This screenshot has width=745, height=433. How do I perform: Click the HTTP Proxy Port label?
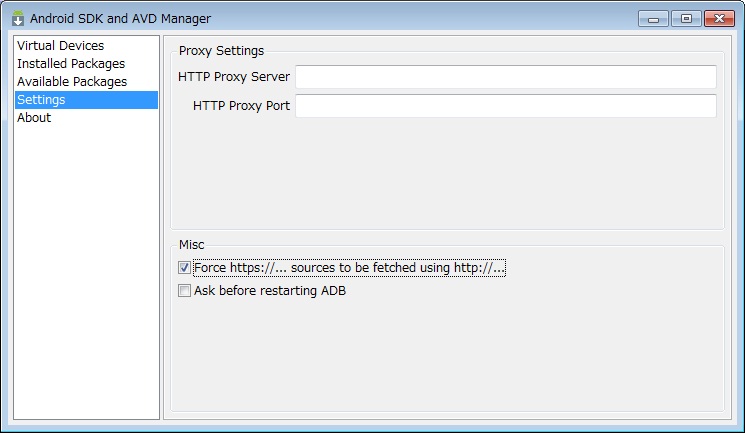(241, 106)
